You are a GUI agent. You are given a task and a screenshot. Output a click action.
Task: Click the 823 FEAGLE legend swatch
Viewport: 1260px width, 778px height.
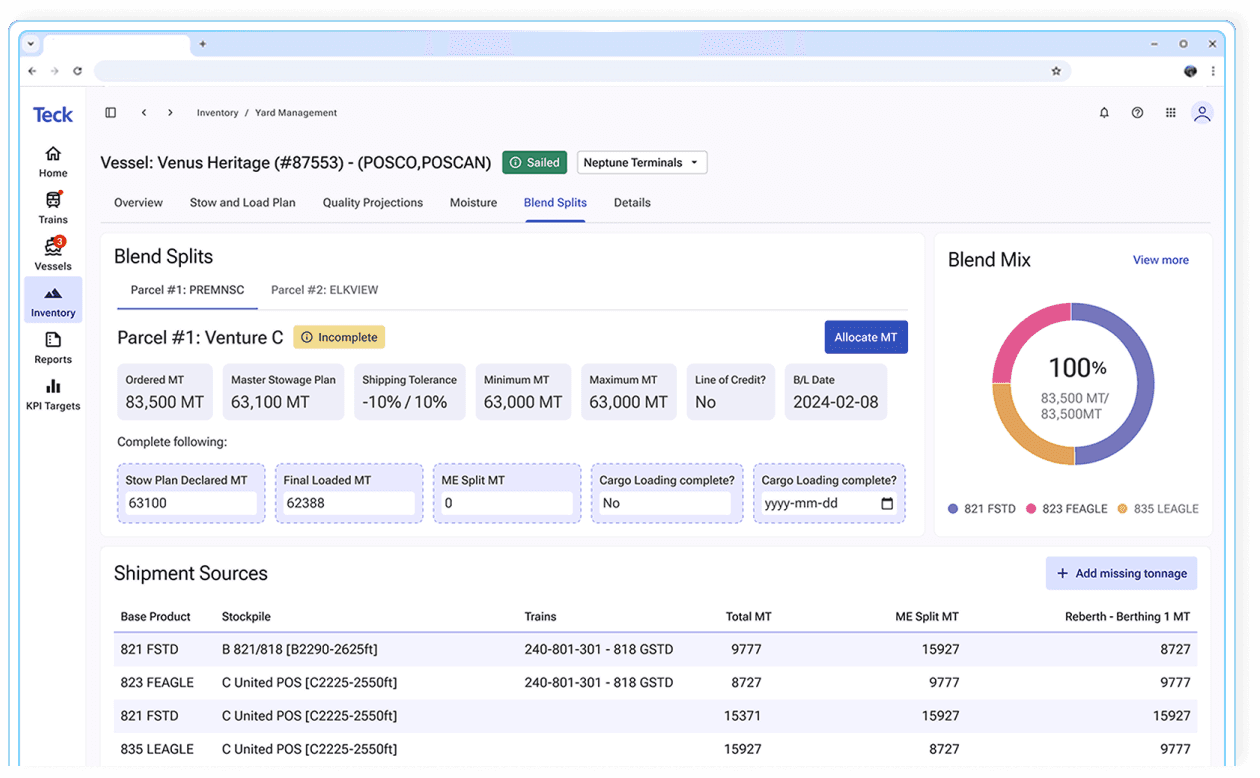click(x=1031, y=509)
